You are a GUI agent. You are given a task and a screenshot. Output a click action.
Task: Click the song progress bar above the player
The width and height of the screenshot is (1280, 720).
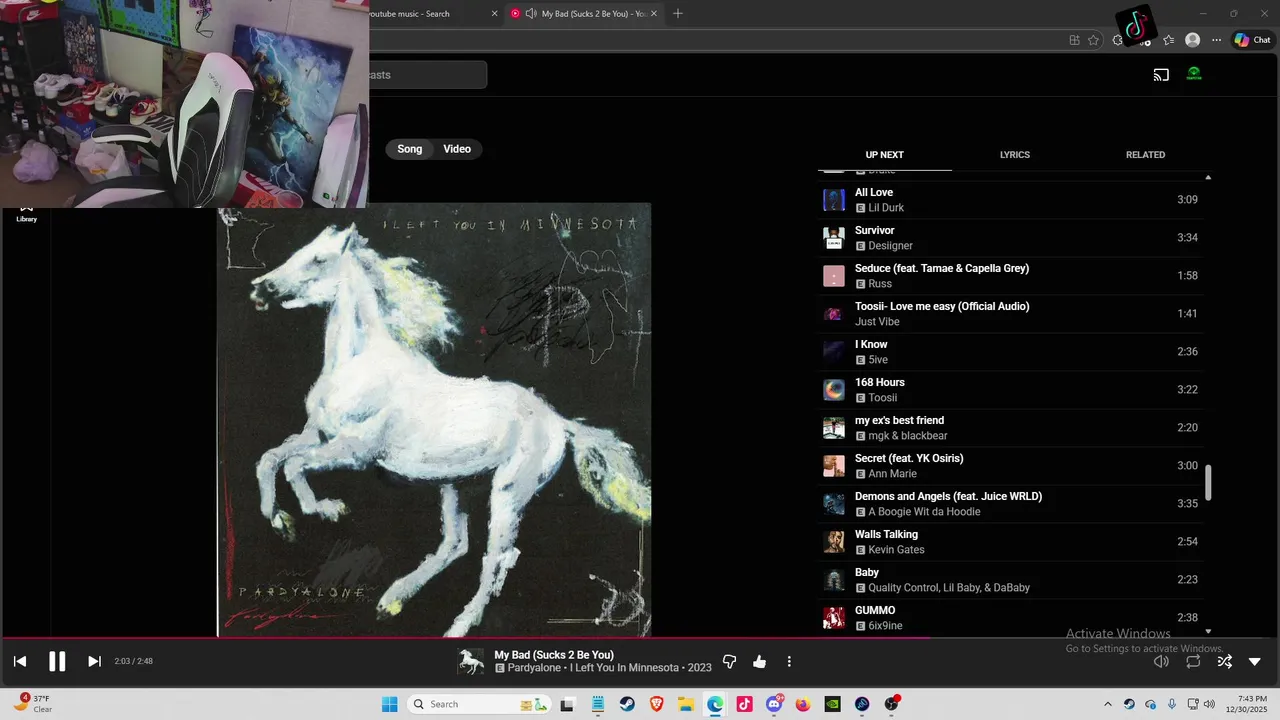pyautogui.click(x=640, y=638)
